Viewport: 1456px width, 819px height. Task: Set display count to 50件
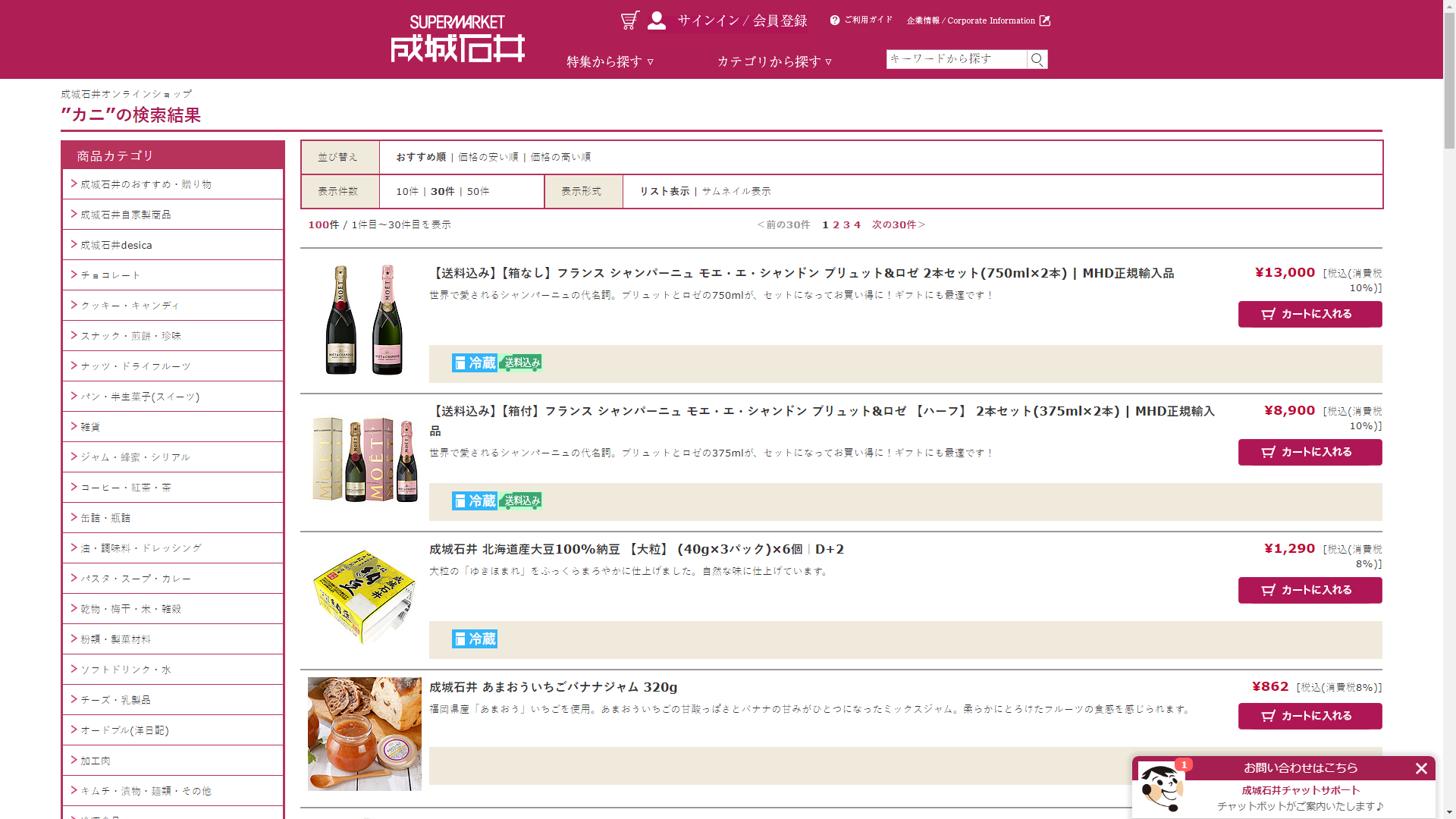point(478,191)
